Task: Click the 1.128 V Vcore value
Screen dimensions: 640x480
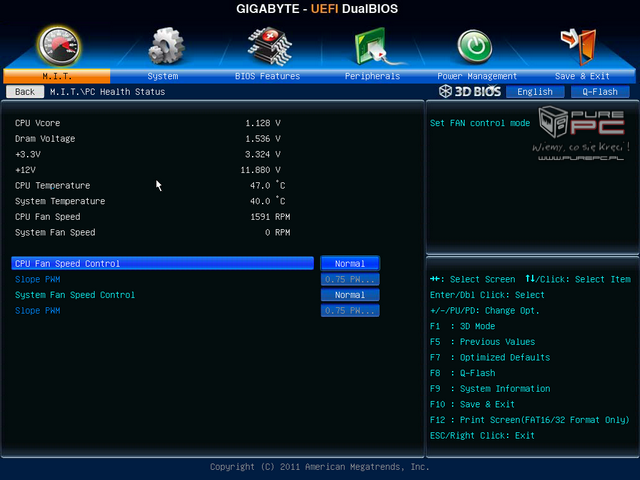Action: [x=263, y=123]
